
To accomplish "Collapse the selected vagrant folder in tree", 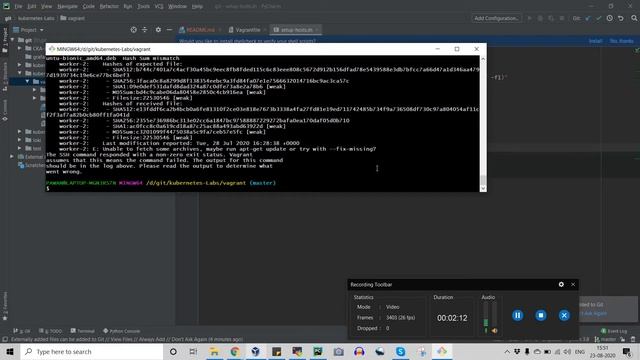I will (28, 81).
